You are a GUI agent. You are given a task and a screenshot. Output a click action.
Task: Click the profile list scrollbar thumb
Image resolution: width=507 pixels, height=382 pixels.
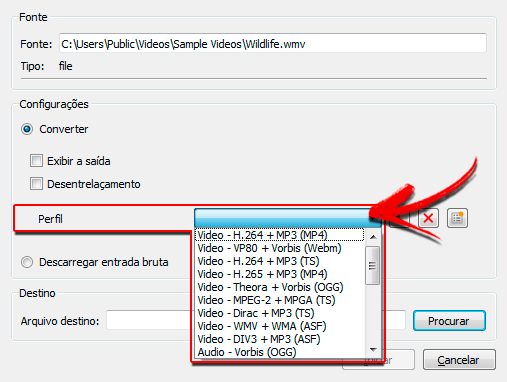[372, 265]
